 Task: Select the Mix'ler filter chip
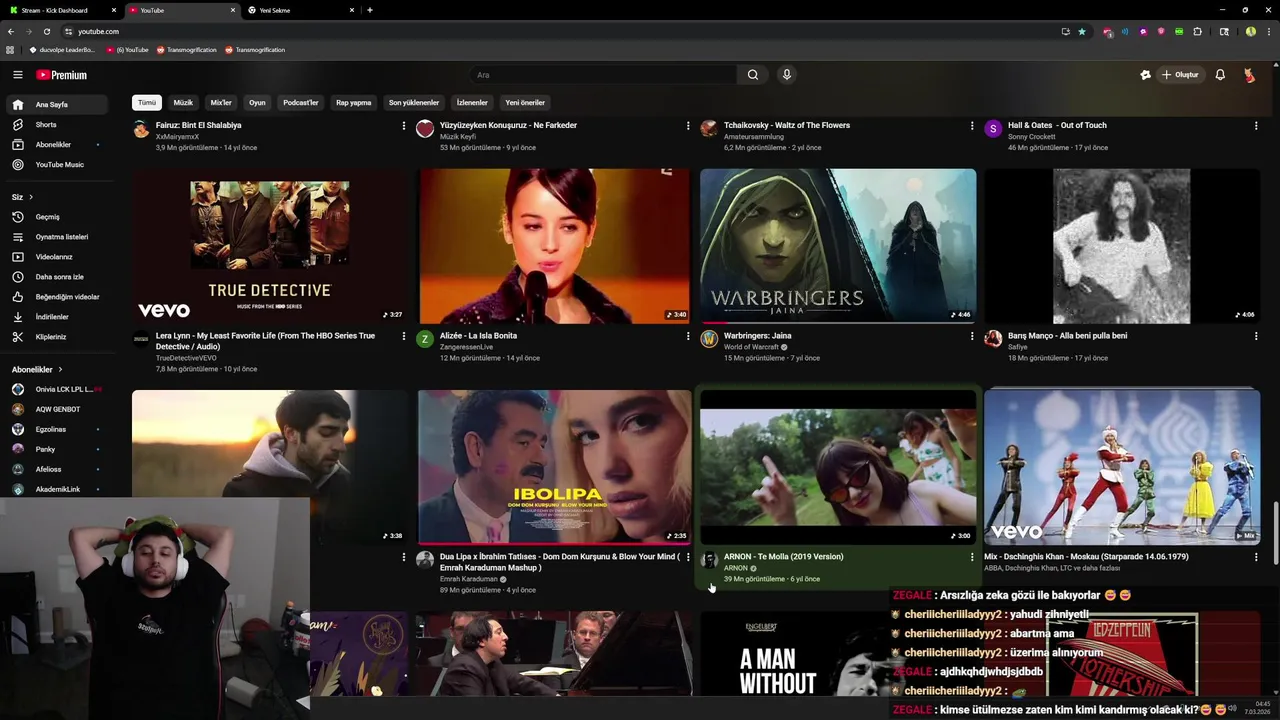coord(221,103)
